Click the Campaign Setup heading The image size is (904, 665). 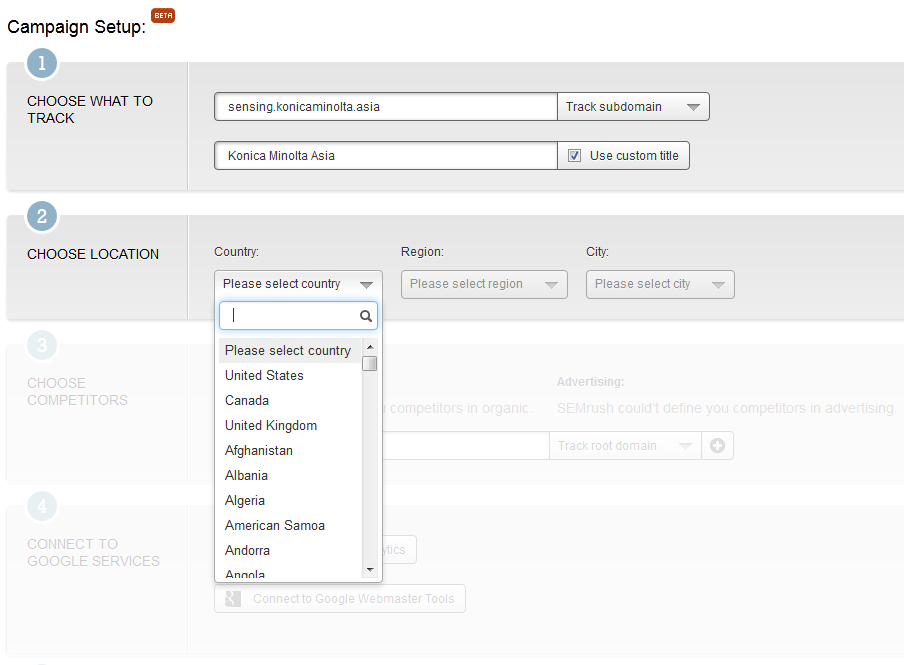(x=76, y=27)
